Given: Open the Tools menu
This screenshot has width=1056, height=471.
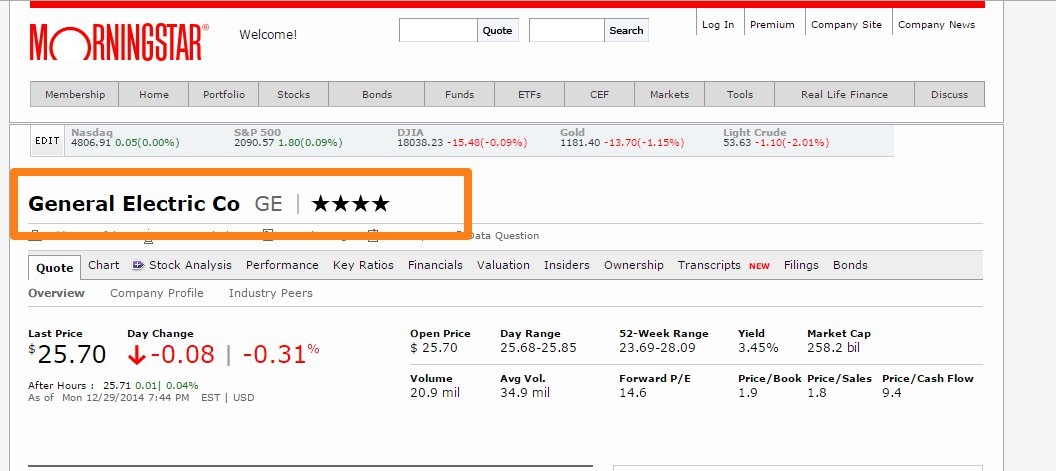Looking at the screenshot, I should [739, 94].
